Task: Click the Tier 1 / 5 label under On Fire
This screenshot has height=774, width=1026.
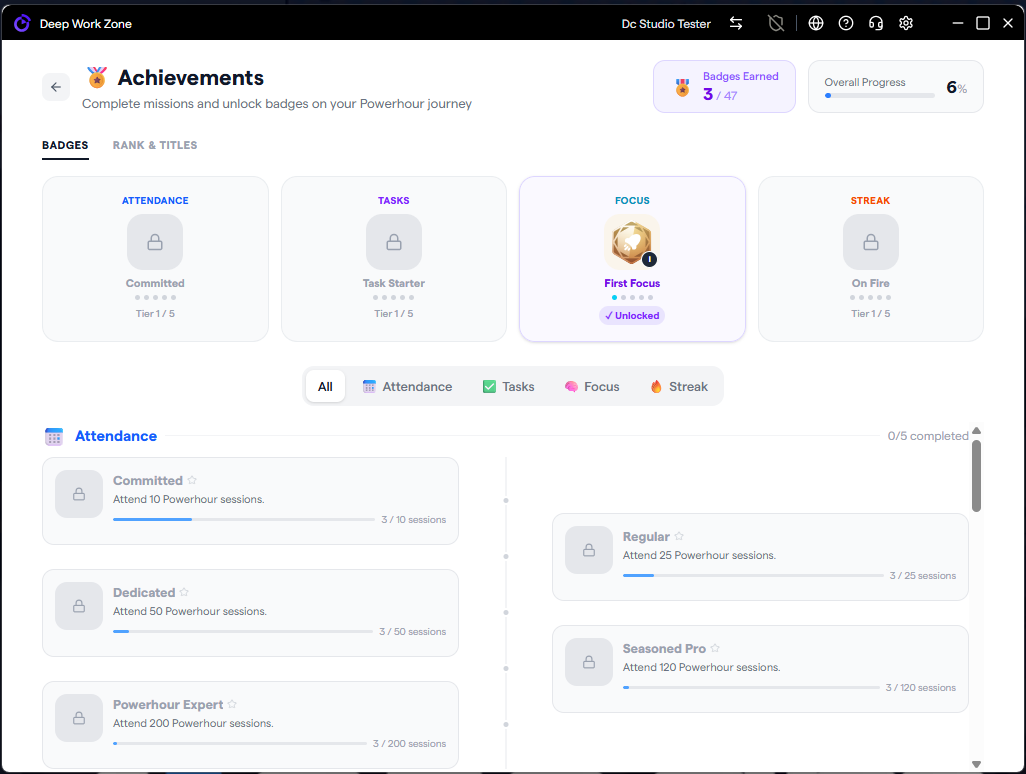Action: pos(871,313)
